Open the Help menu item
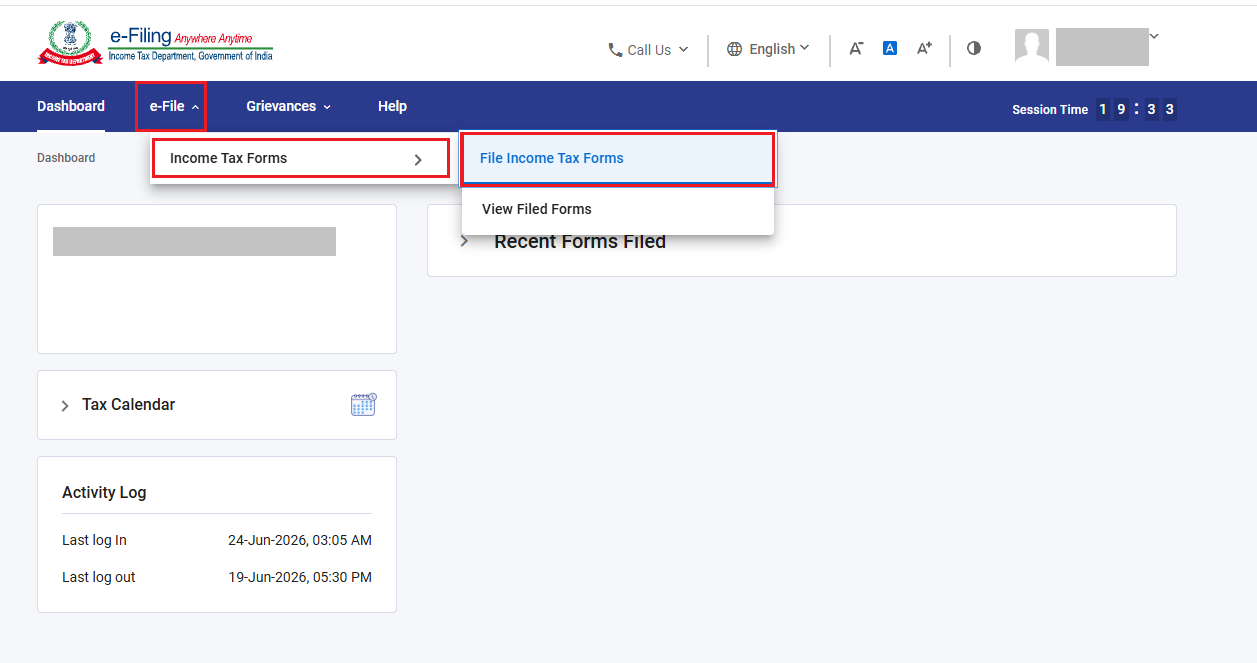The width and height of the screenshot is (1257, 663). point(392,106)
